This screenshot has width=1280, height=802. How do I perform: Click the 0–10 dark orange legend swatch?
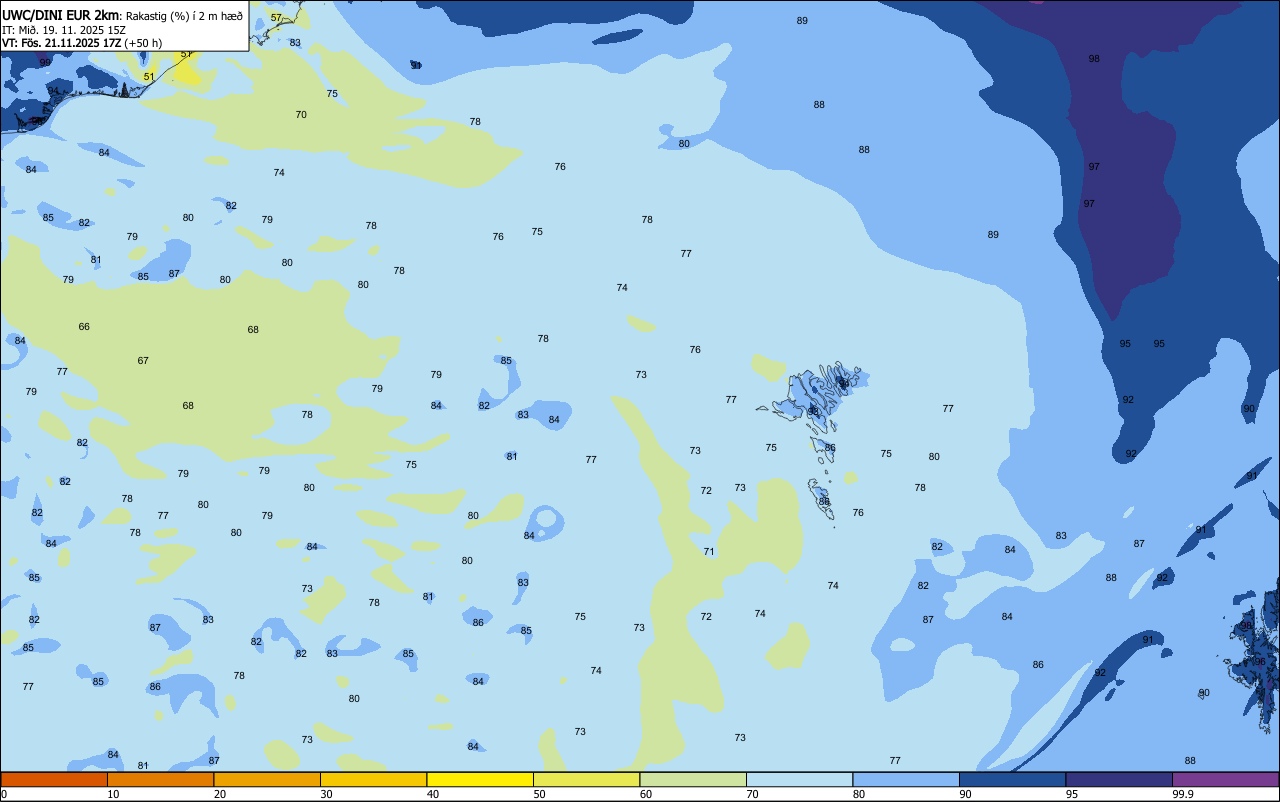coord(54,779)
